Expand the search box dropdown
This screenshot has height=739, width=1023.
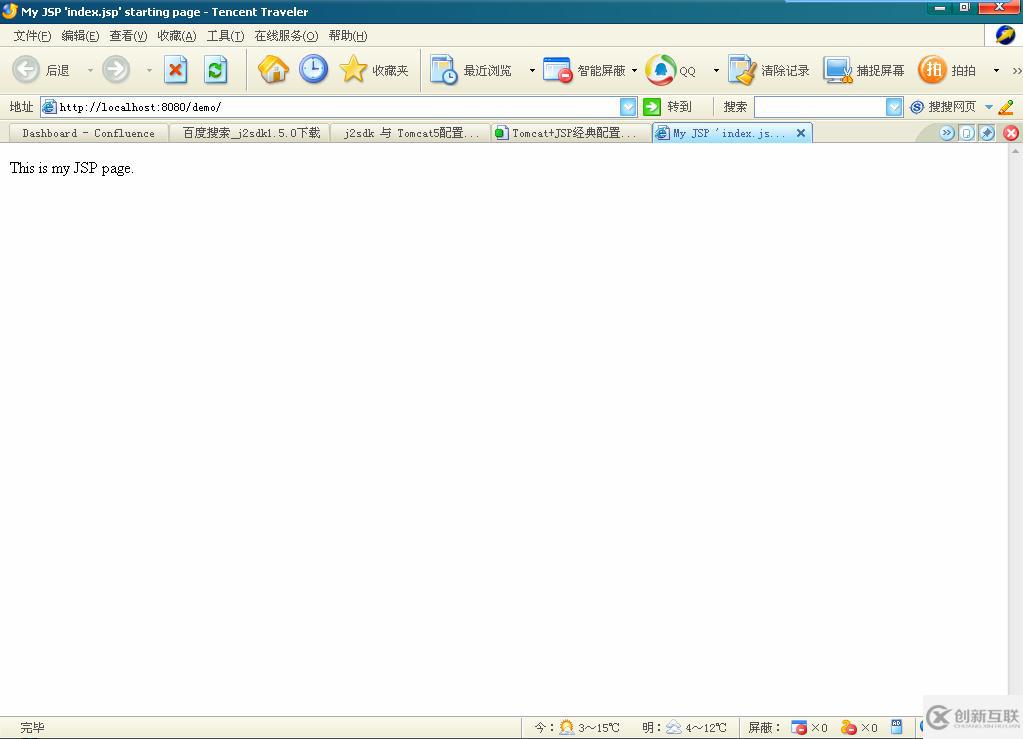coord(894,107)
